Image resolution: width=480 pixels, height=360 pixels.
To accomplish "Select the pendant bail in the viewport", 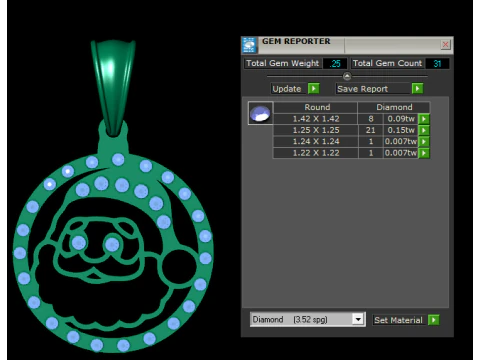I will tap(113, 87).
